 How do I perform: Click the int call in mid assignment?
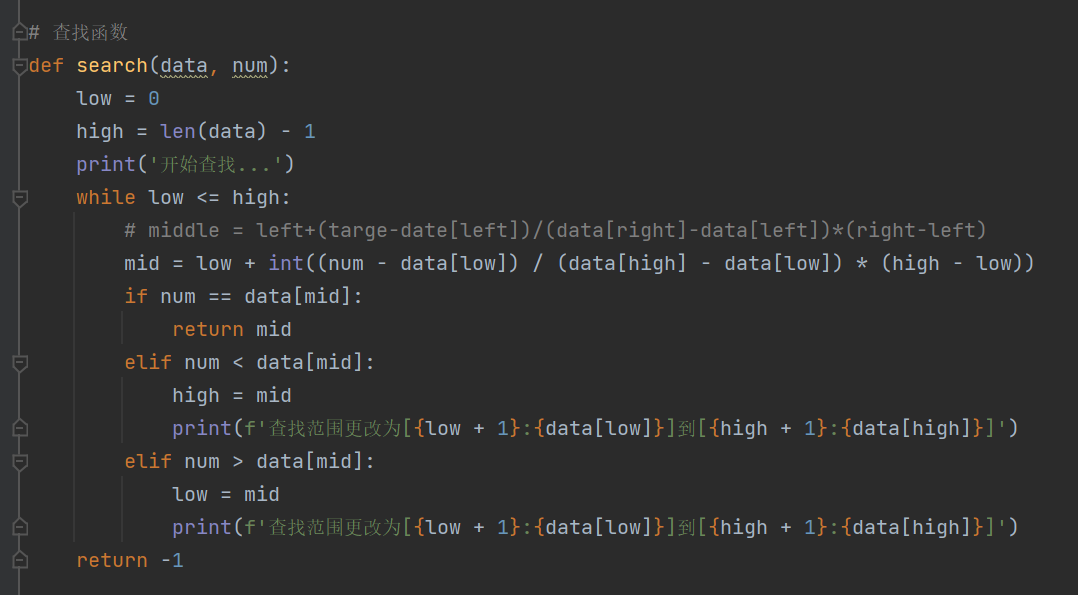(x=286, y=264)
